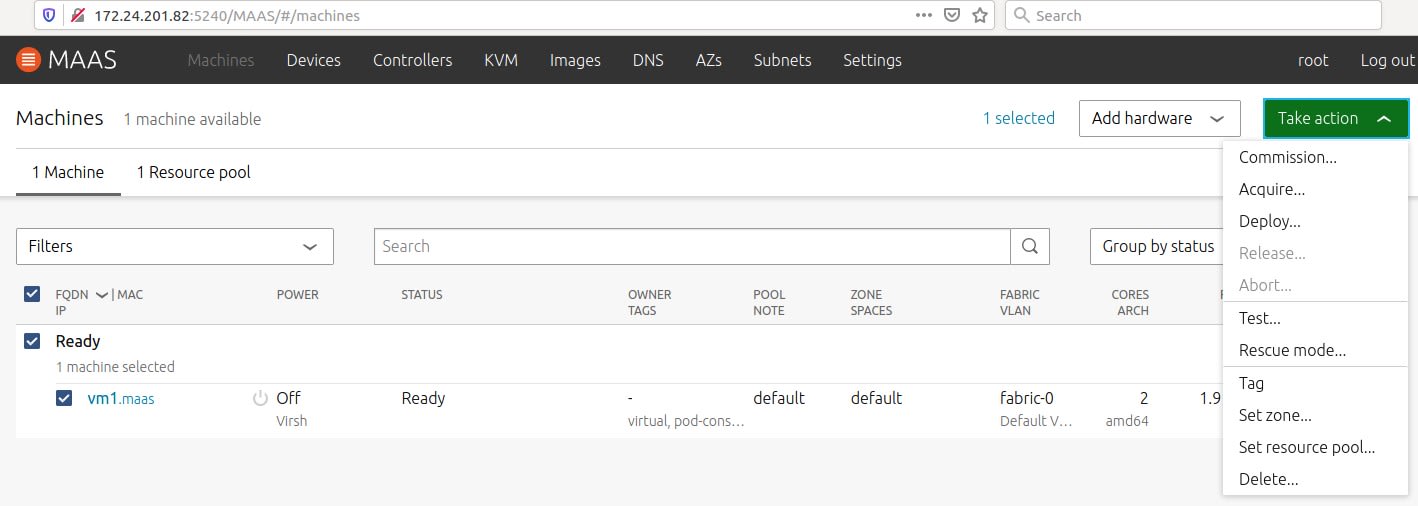Click the search magnifier button beside Search field
1418x506 pixels.
tap(1030, 246)
